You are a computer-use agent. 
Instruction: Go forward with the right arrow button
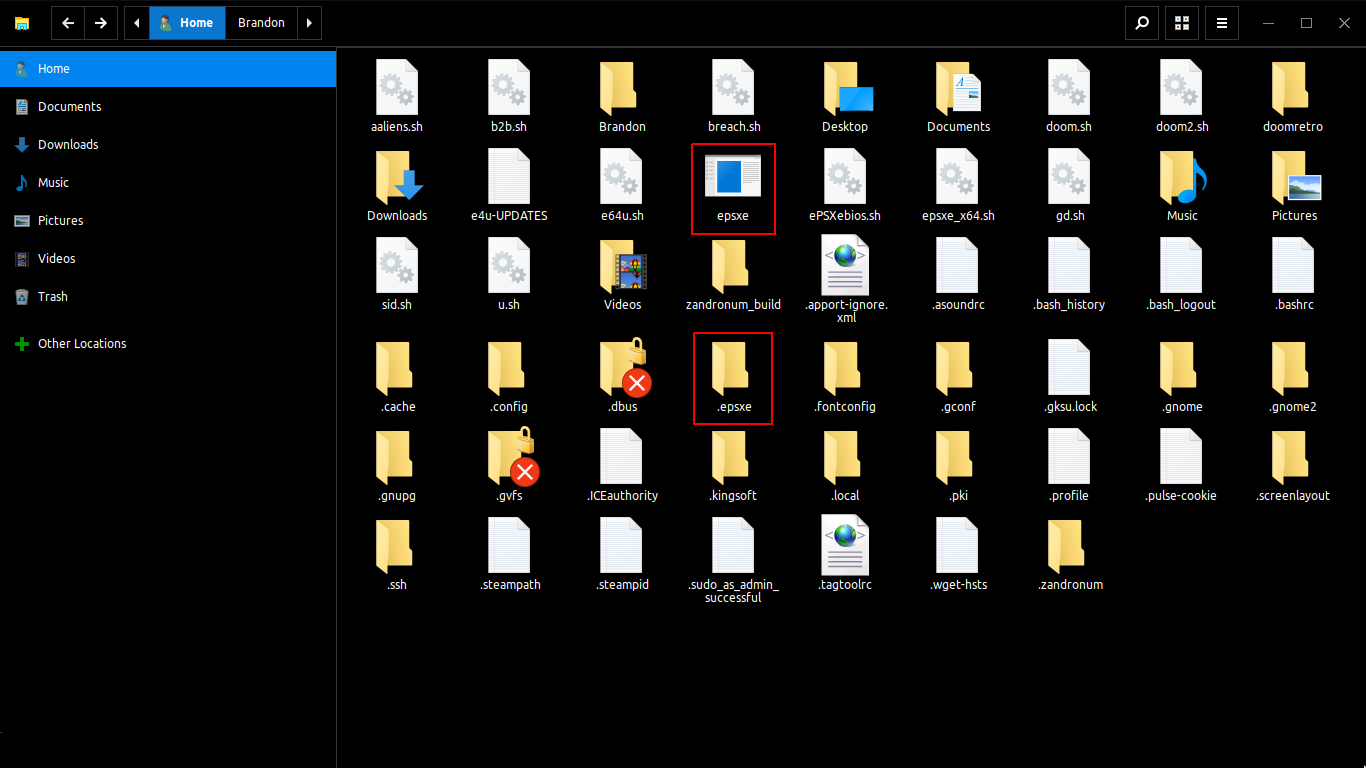101,22
